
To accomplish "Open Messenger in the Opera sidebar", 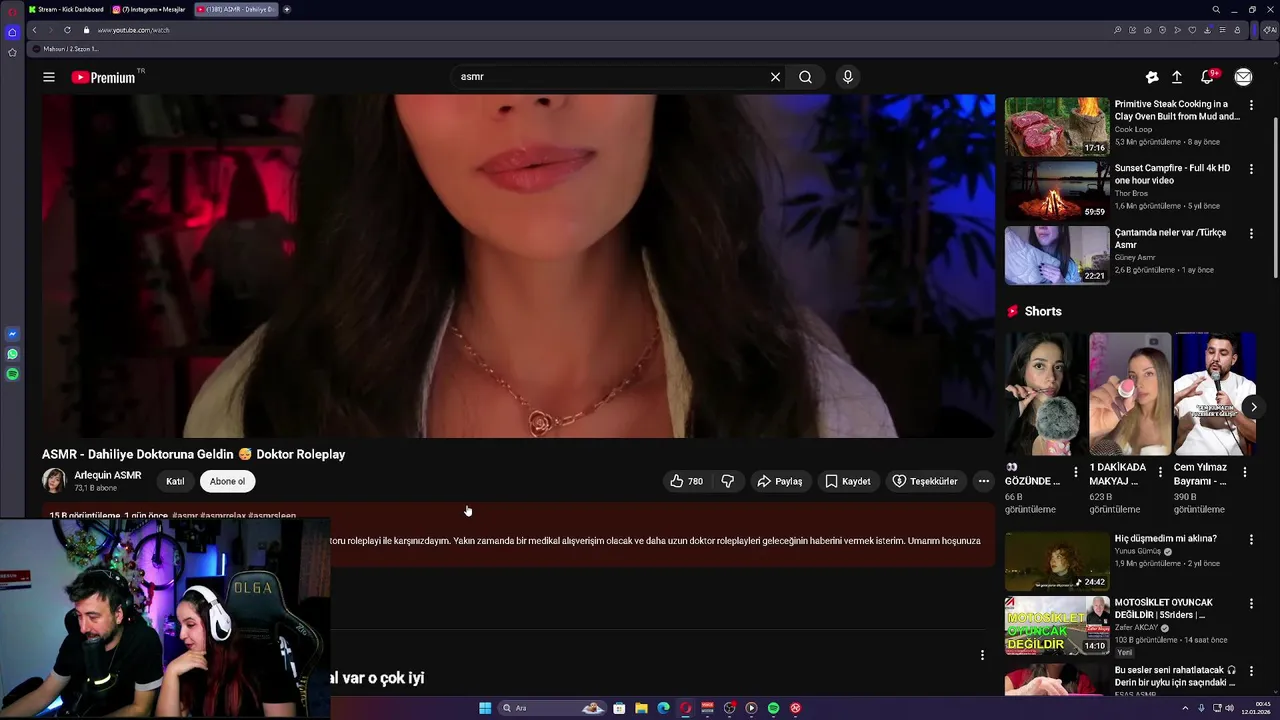I will [x=12, y=334].
